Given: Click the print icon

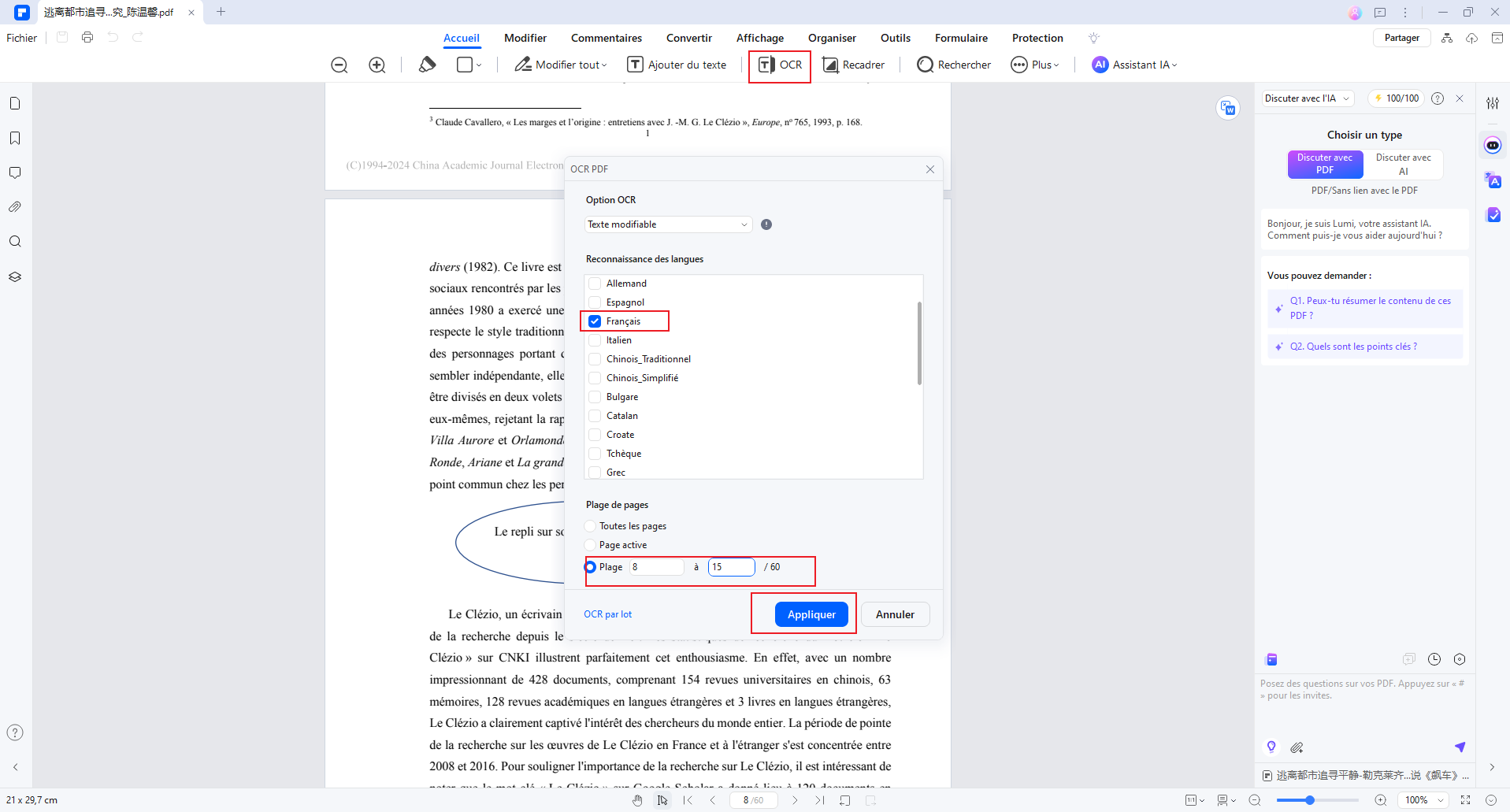Looking at the screenshot, I should coord(87,37).
